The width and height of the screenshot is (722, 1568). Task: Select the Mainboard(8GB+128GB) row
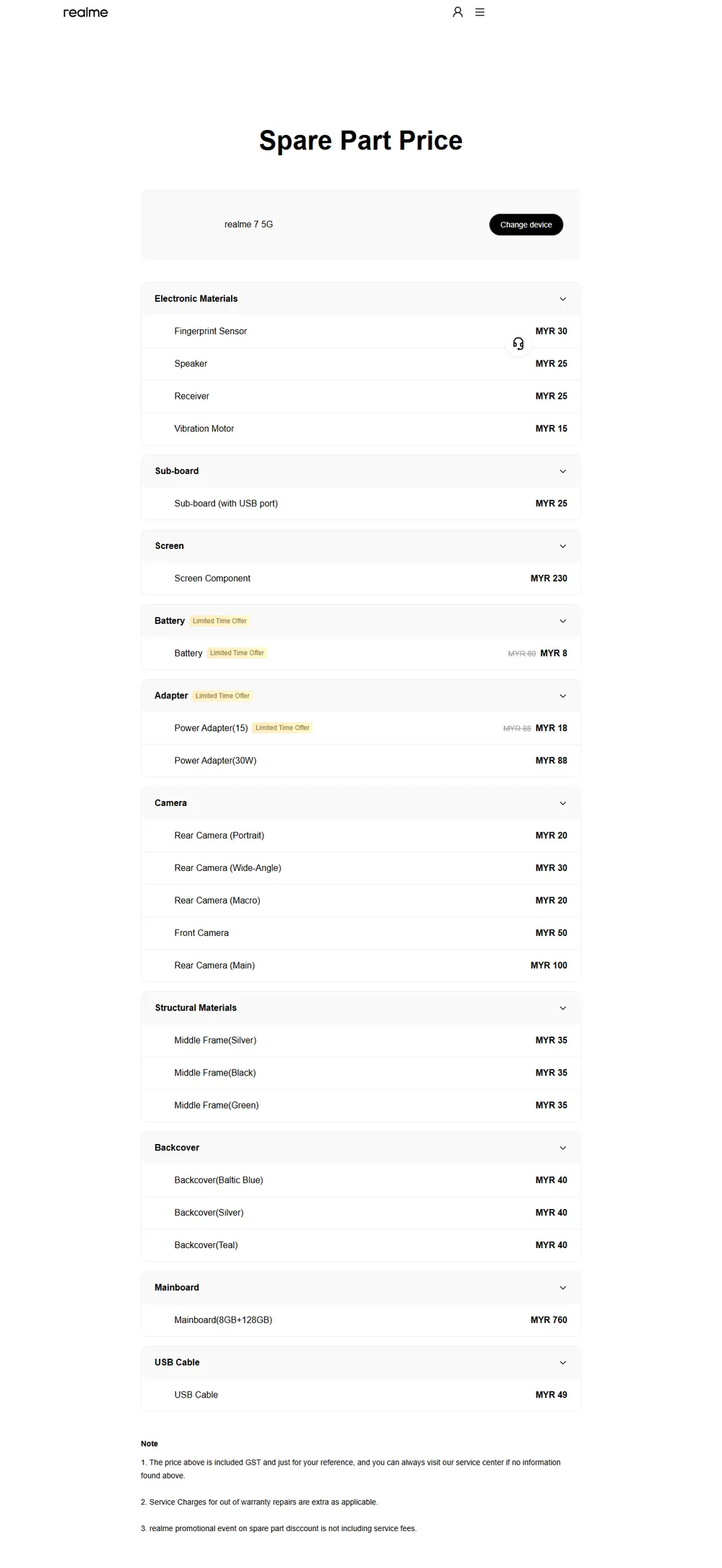click(361, 1320)
